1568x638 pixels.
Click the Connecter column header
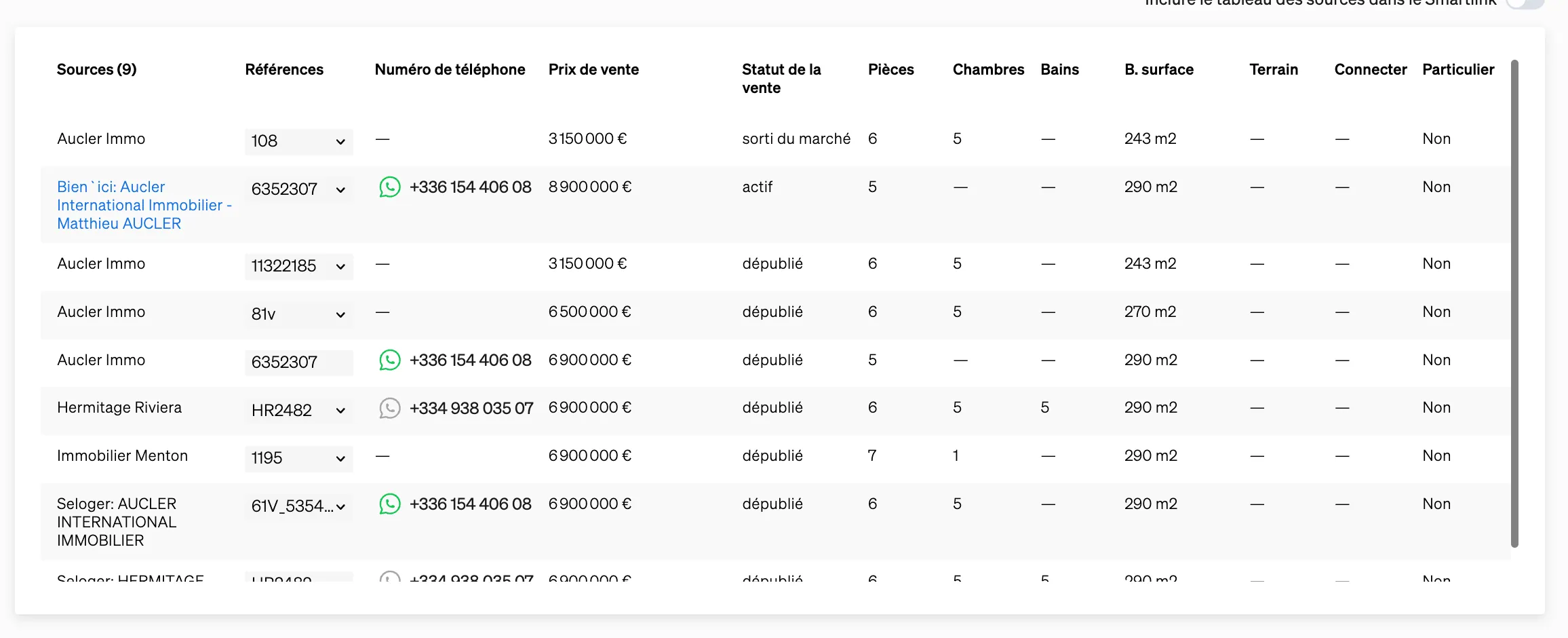point(1371,69)
